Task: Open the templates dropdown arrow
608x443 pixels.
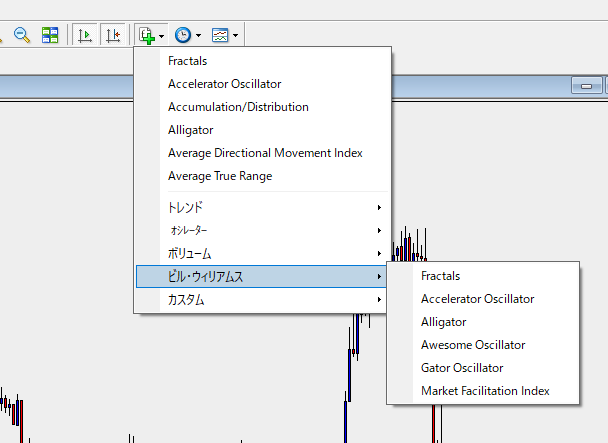Action: coord(235,35)
